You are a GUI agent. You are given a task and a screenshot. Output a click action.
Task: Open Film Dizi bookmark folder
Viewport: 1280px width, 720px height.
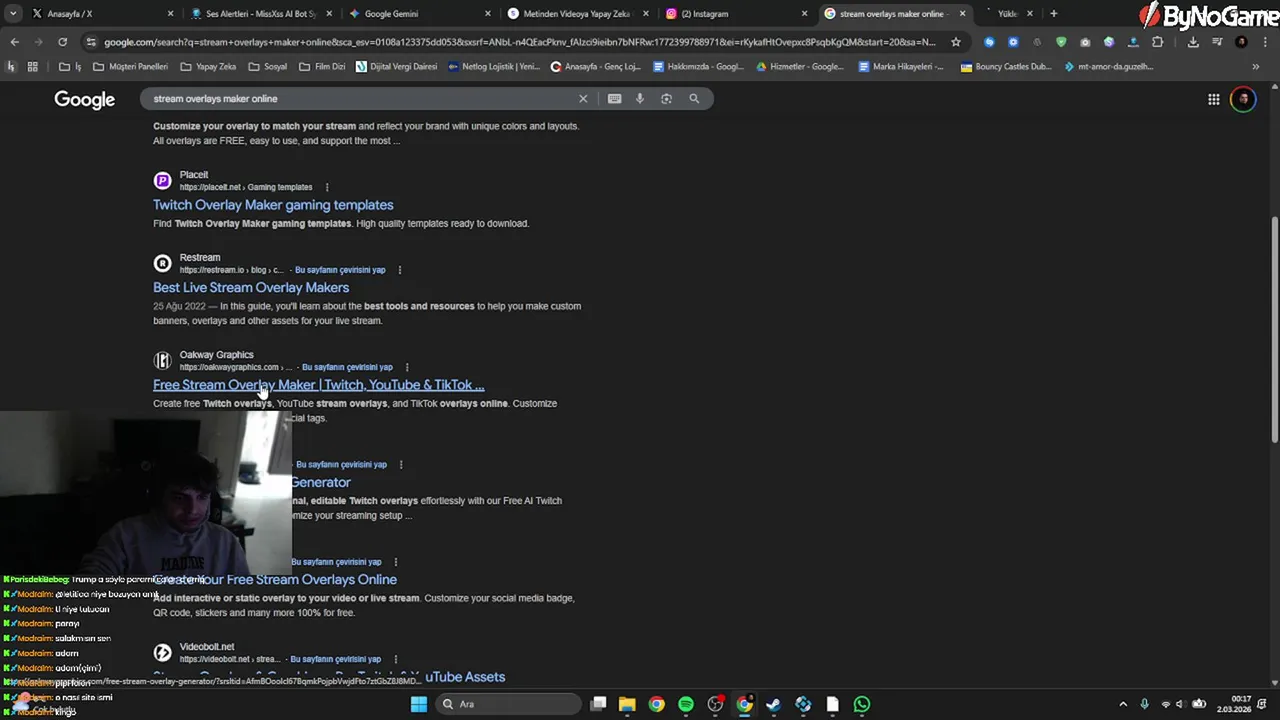(322, 67)
